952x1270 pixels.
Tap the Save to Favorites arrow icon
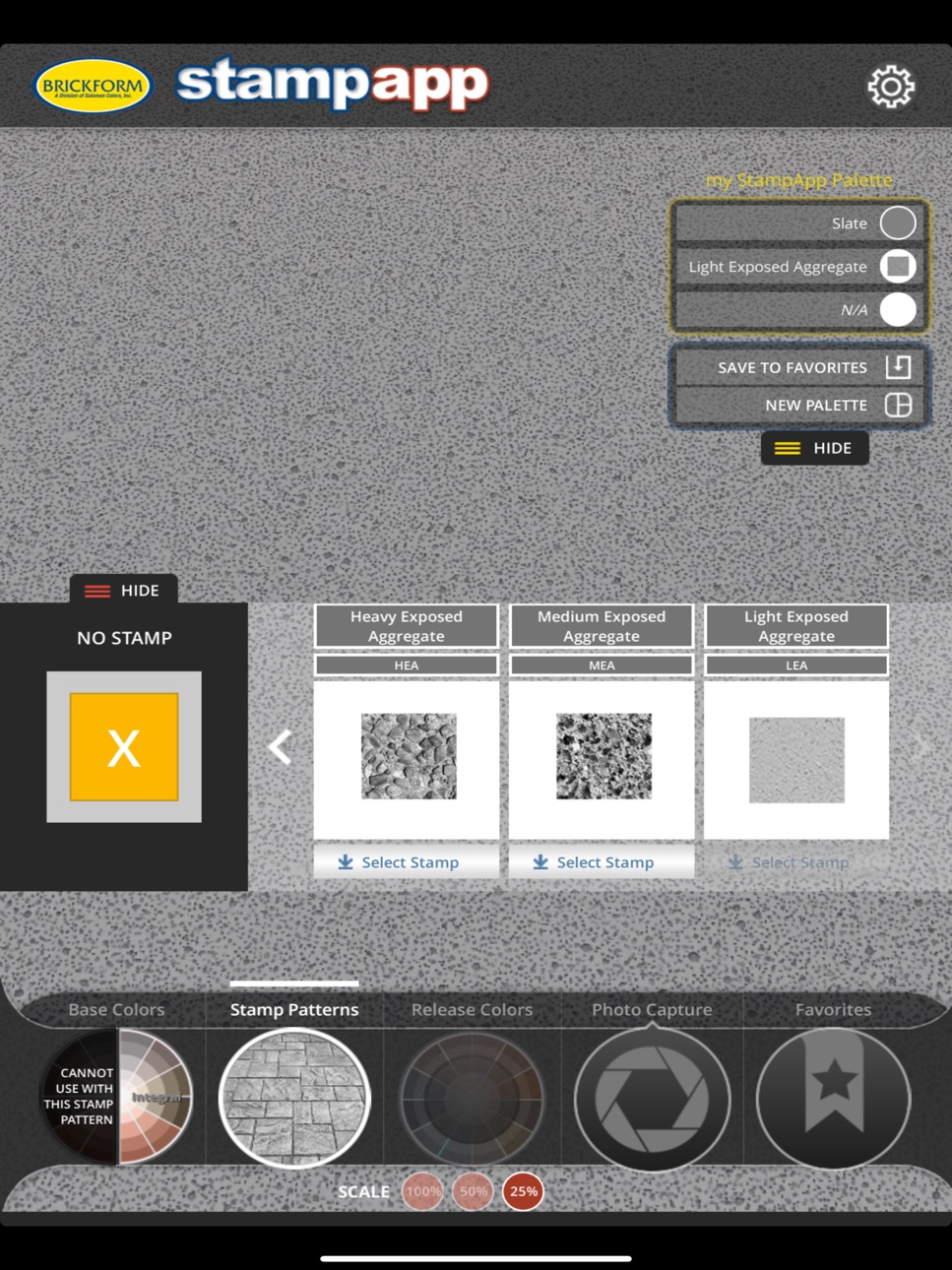[898, 367]
